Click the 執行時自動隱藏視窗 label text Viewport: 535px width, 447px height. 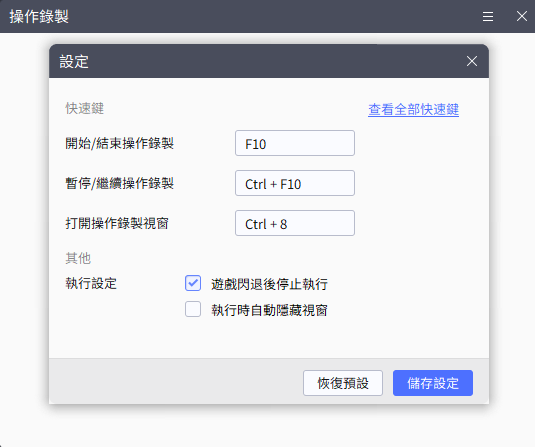(270, 310)
